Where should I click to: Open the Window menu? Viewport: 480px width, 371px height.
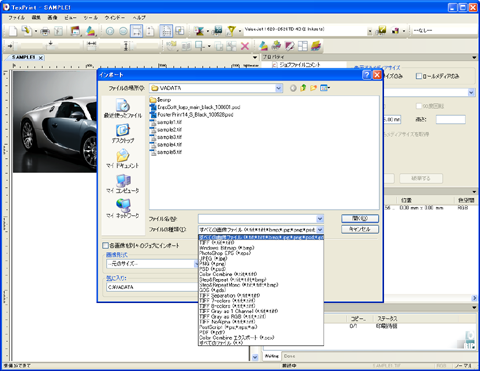click(115, 17)
